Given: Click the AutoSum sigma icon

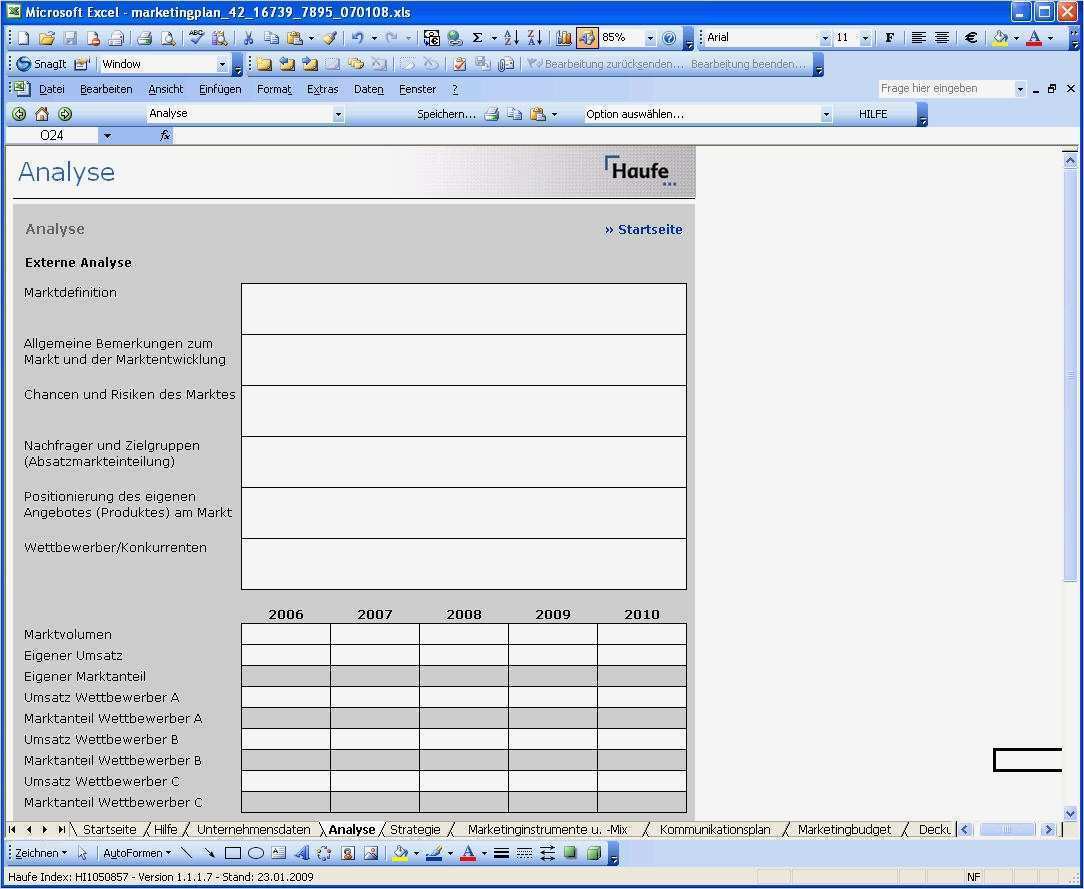Looking at the screenshot, I should pyautogui.click(x=479, y=37).
